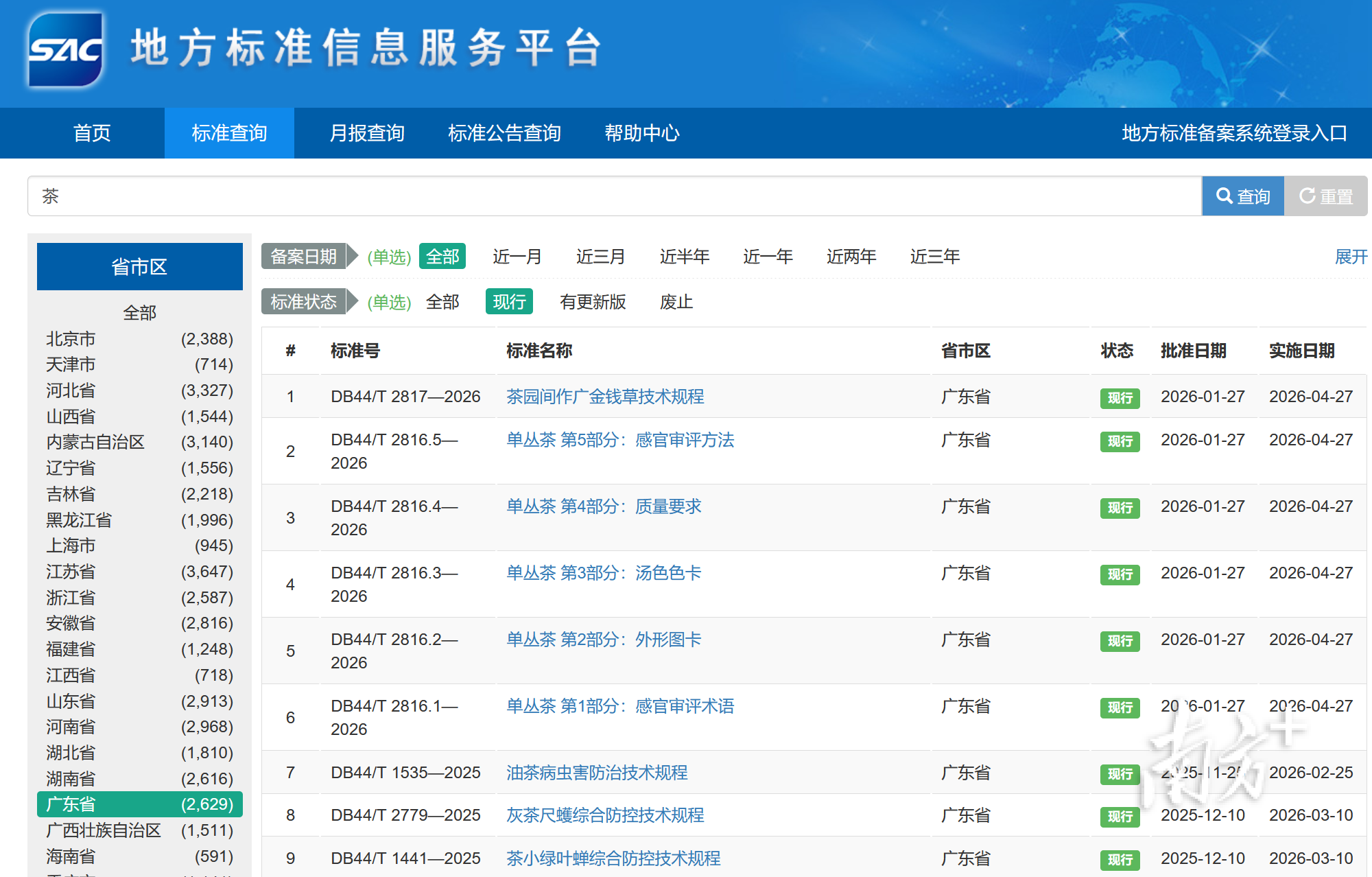
Task: Go to 首页 home tab
Action: [92, 133]
